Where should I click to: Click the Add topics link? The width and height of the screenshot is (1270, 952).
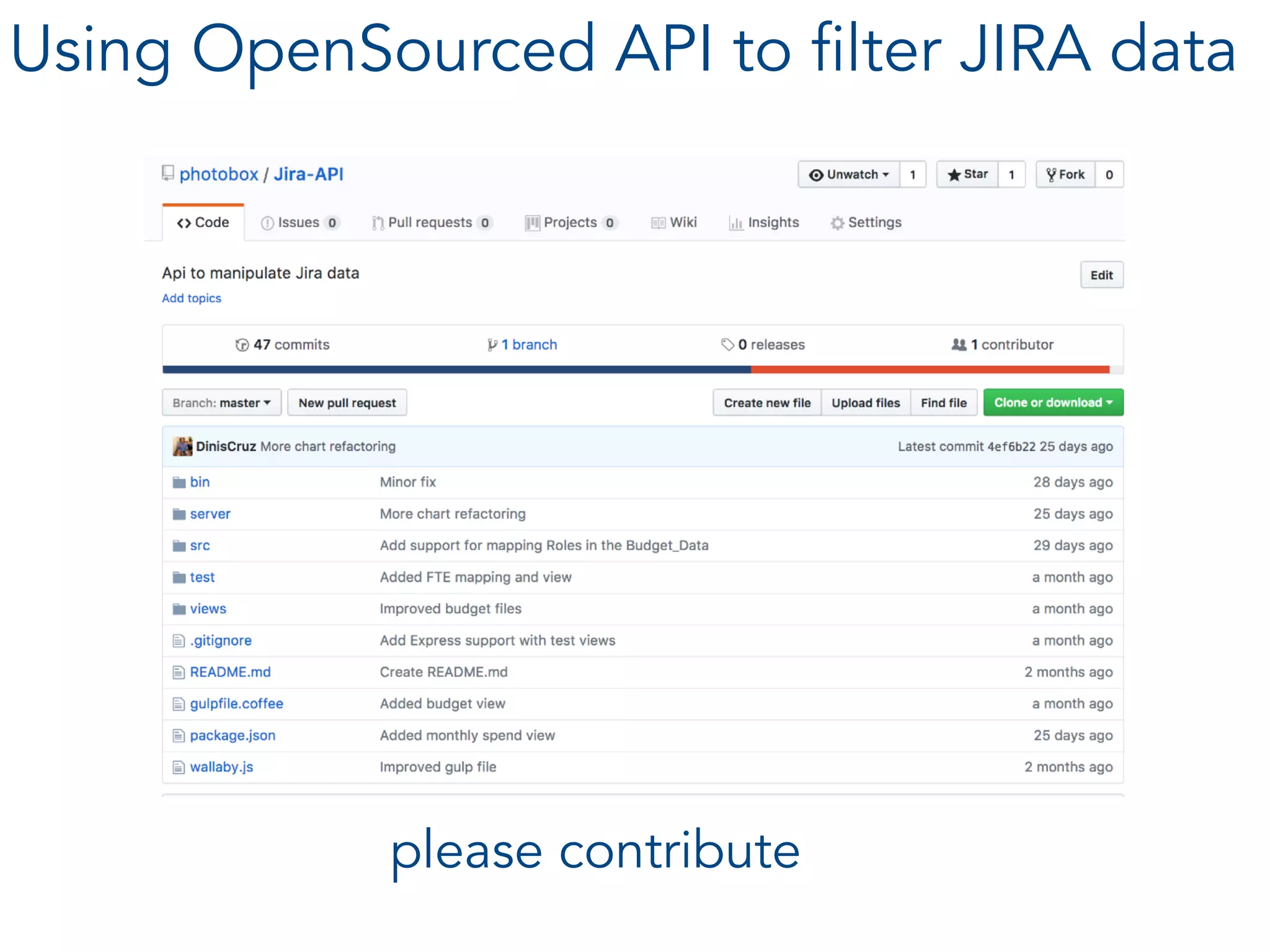[192, 298]
